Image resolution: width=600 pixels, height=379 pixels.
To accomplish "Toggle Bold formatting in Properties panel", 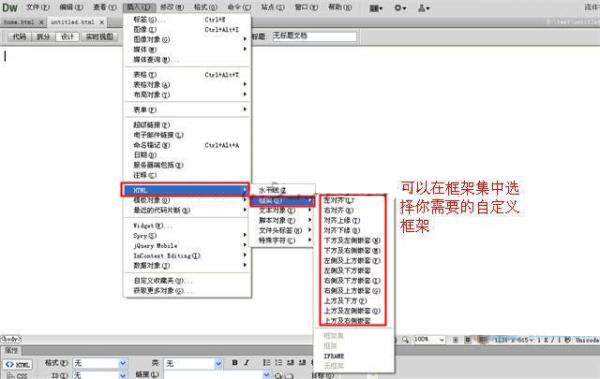I will click(x=235, y=363).
